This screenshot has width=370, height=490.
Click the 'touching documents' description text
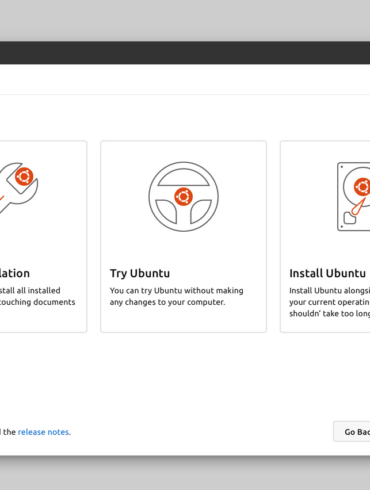point(37,302)
